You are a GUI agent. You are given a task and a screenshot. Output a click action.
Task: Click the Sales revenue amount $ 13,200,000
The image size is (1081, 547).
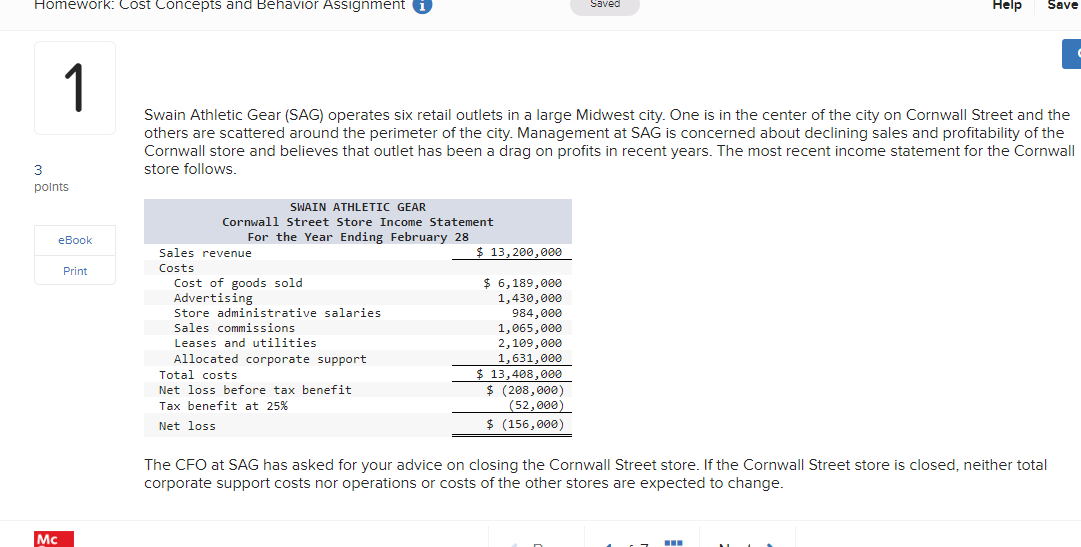coord(519,252)
